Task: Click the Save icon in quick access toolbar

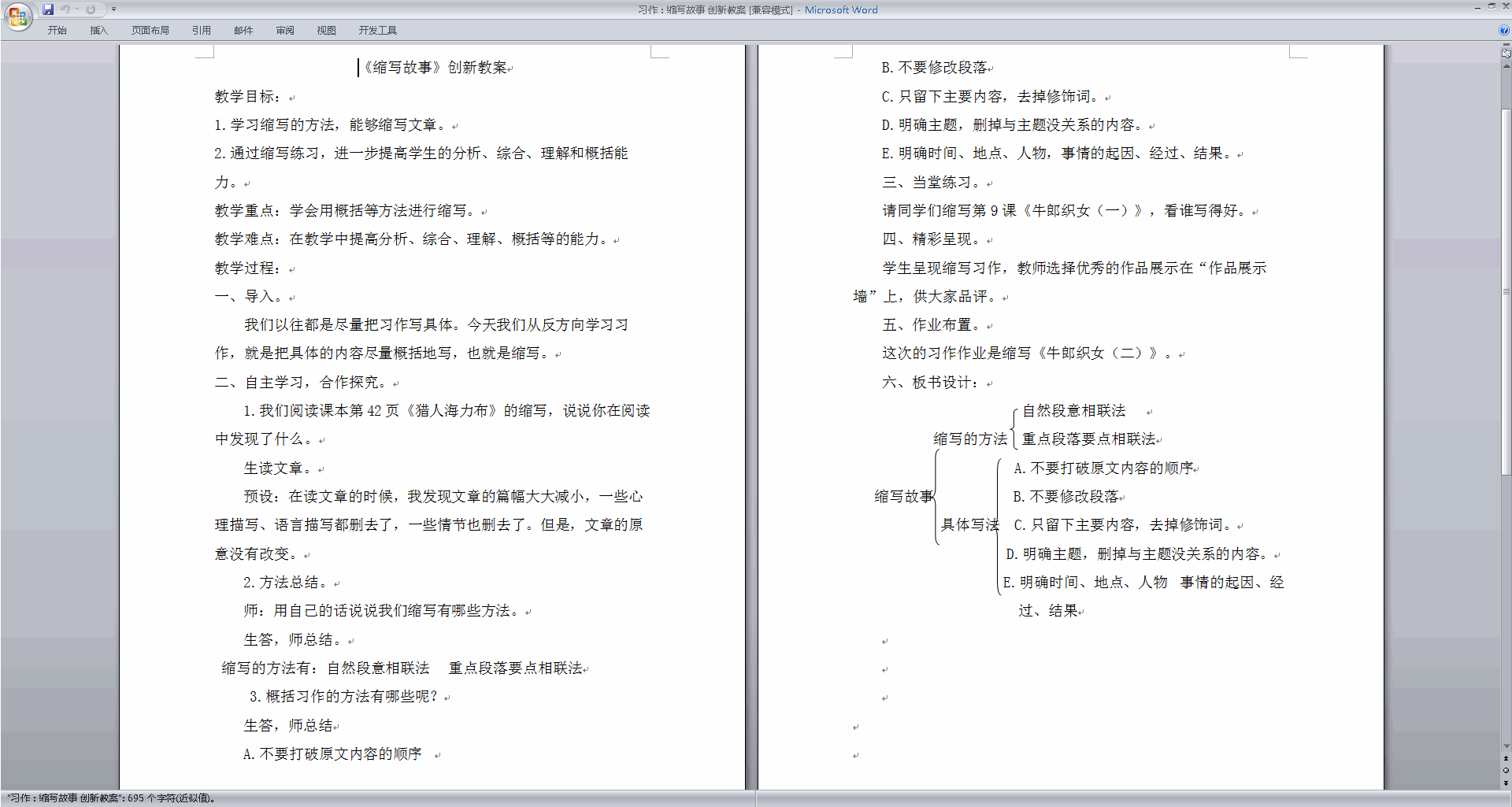Action: point(48,9)
